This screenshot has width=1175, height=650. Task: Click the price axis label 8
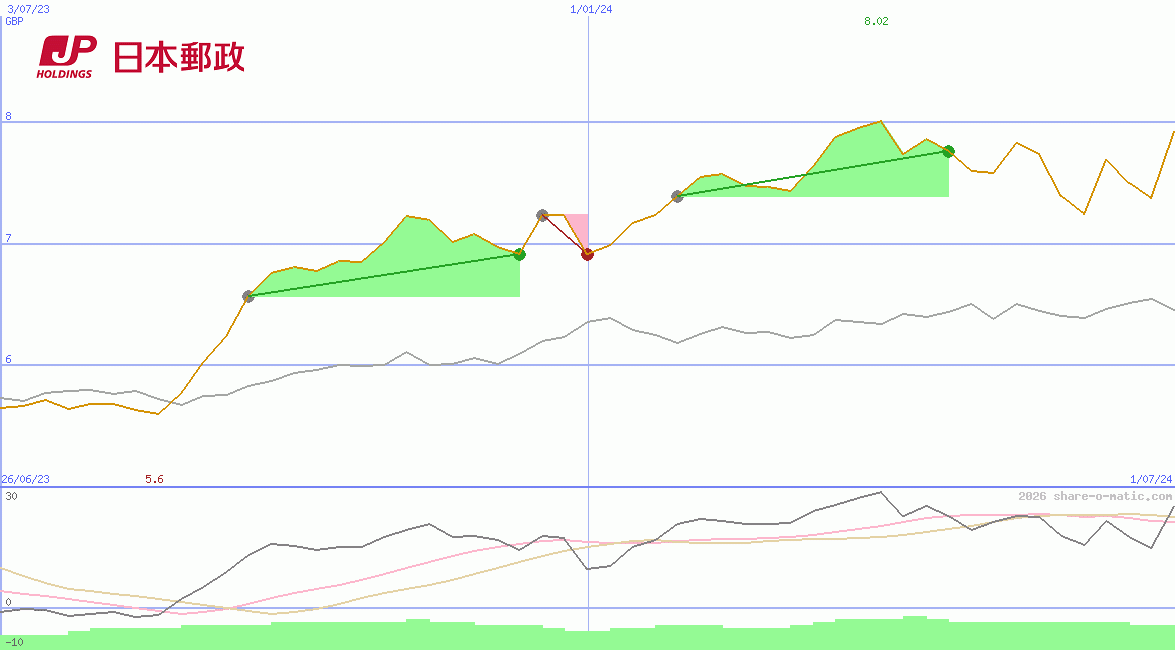click(x=9, y=116)
